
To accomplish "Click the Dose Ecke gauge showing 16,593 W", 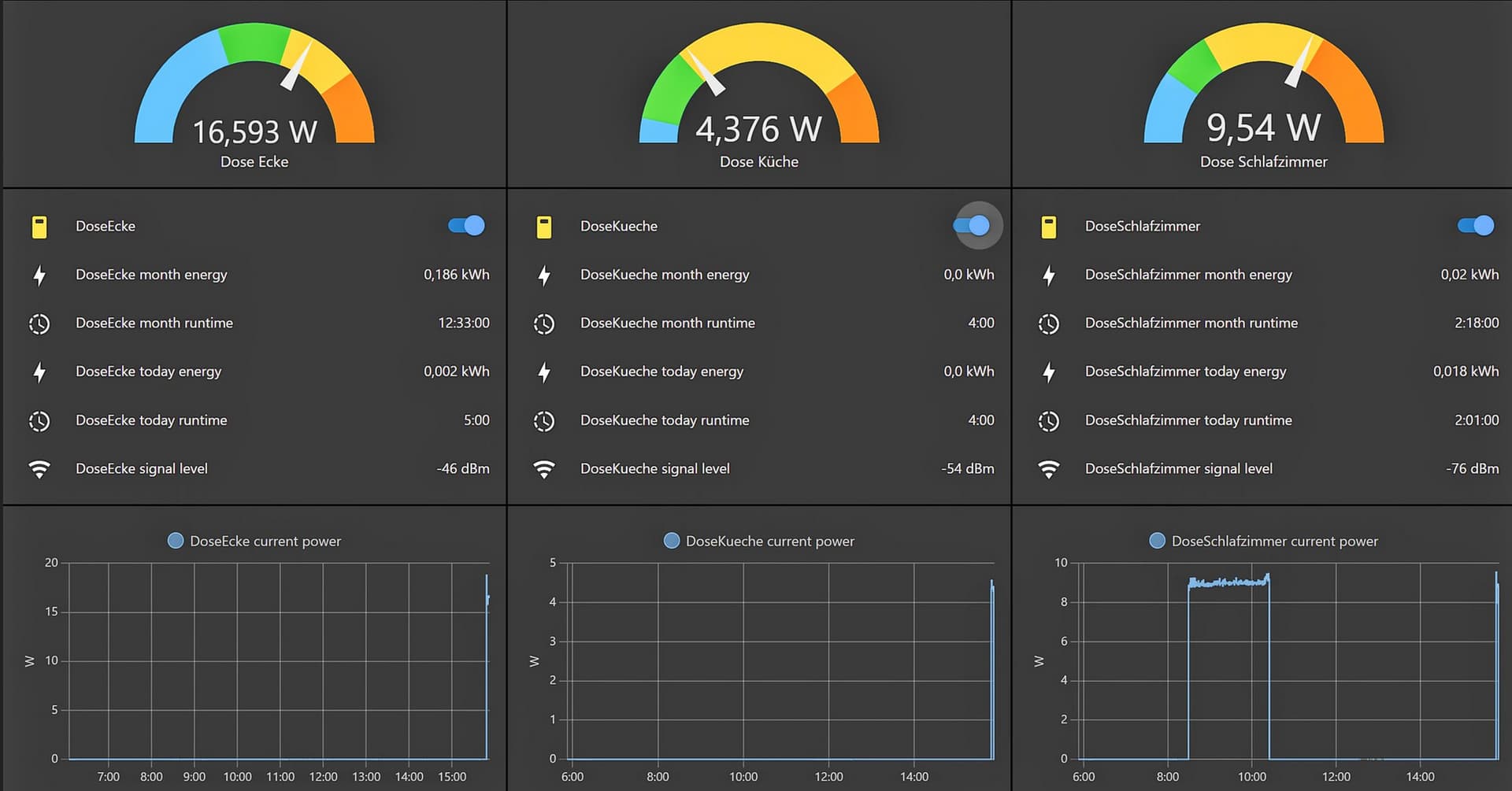I will 254,94.
